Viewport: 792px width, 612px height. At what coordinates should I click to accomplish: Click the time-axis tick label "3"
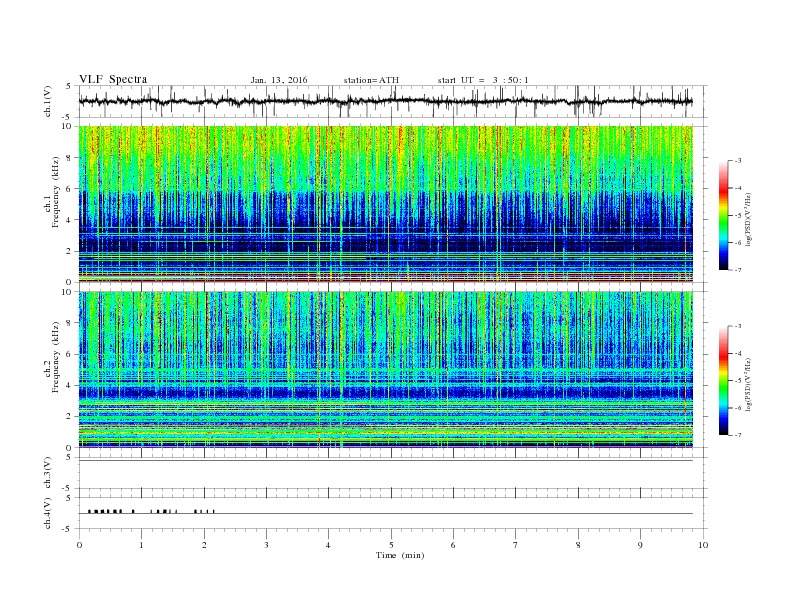267,545
